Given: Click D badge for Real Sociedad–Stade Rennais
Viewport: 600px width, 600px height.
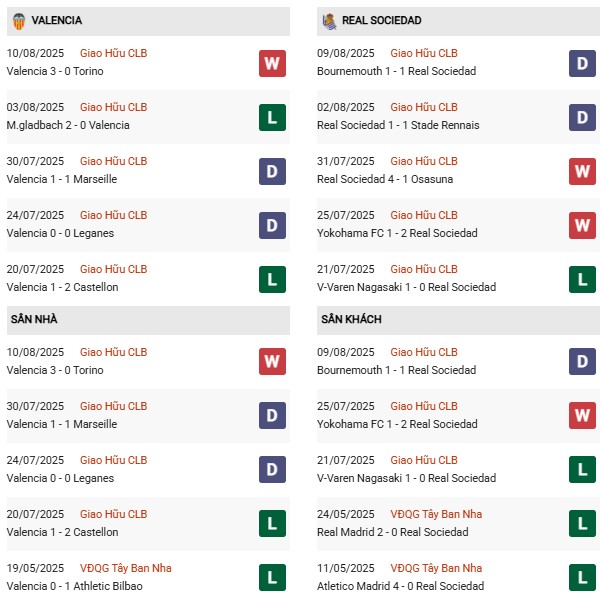Looking at the screenshot, I should (x=582, y=118).
